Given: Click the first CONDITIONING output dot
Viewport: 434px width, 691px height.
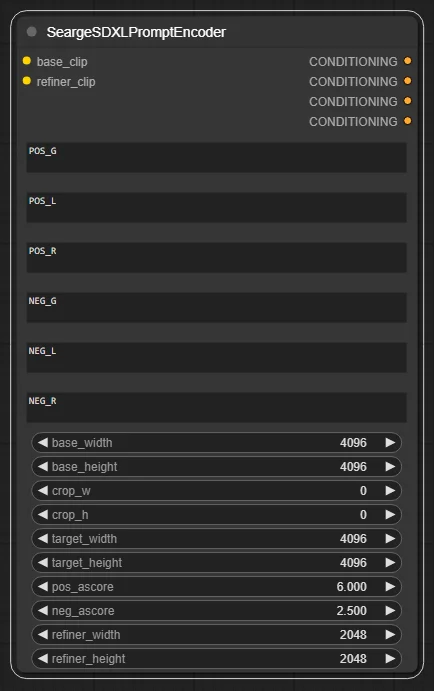Looking at the screenshot, I should tap(408, 61).
